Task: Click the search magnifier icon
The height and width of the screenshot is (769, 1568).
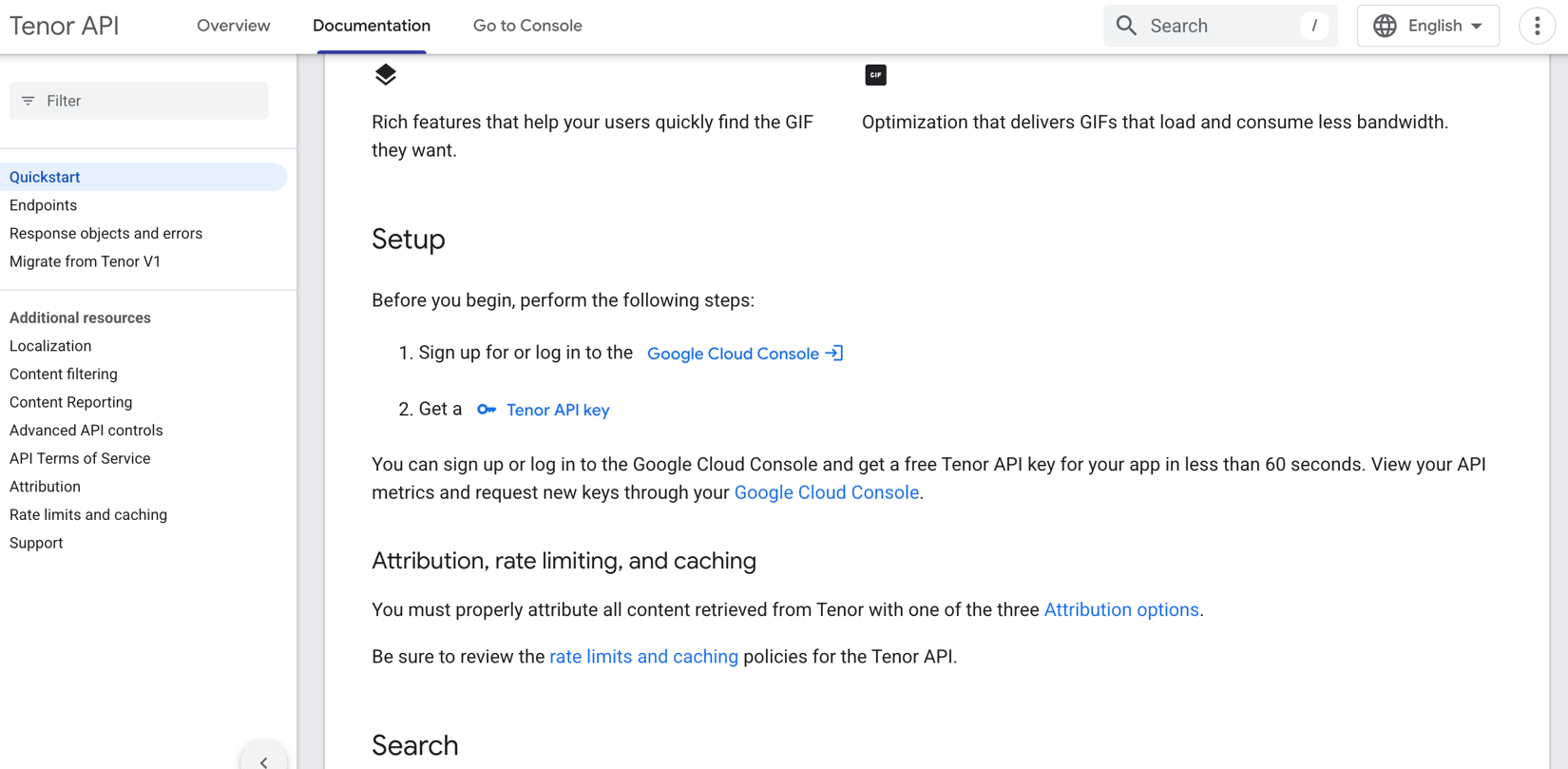Action: coord(1126,26)
